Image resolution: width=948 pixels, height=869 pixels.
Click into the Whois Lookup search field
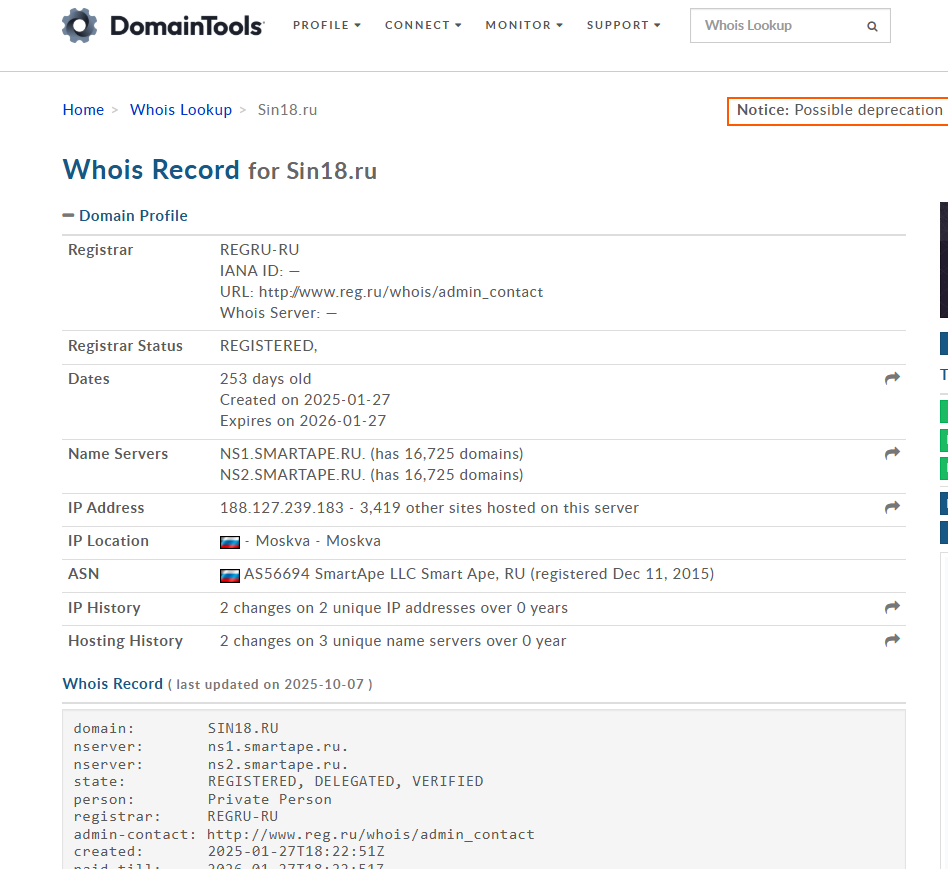(775, 26)
